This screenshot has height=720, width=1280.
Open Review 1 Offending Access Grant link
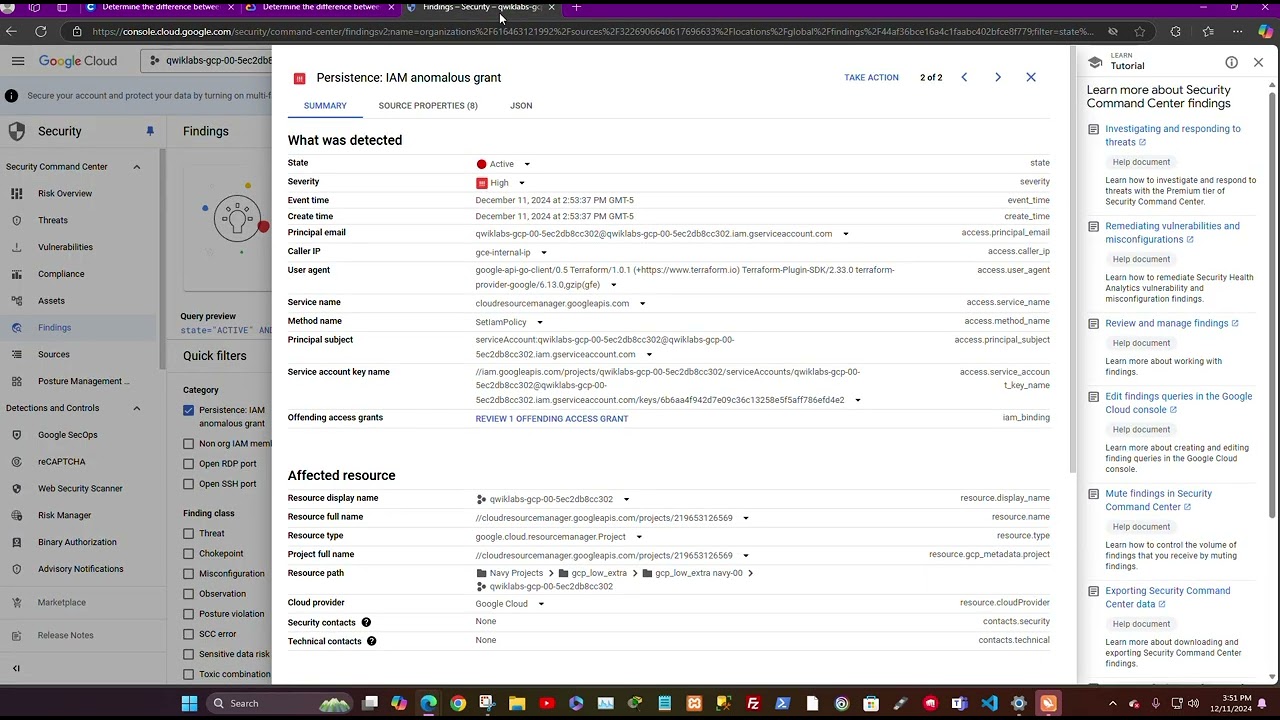[x=552, y=419]
